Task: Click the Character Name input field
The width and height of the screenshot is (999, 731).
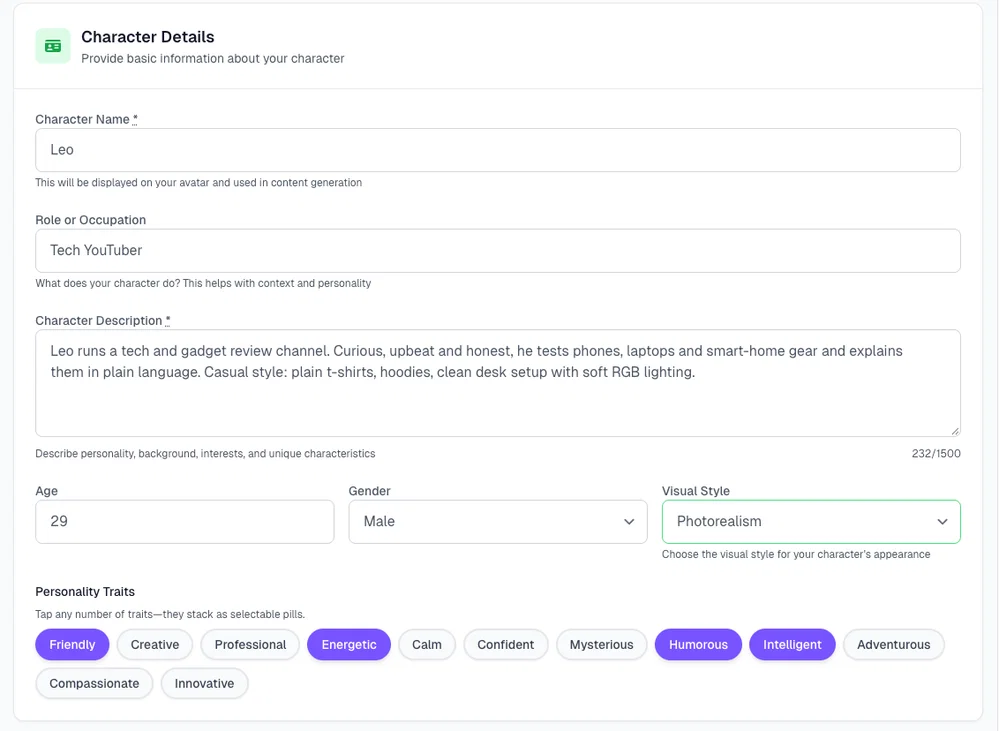Action: click(x=498, y=150)
